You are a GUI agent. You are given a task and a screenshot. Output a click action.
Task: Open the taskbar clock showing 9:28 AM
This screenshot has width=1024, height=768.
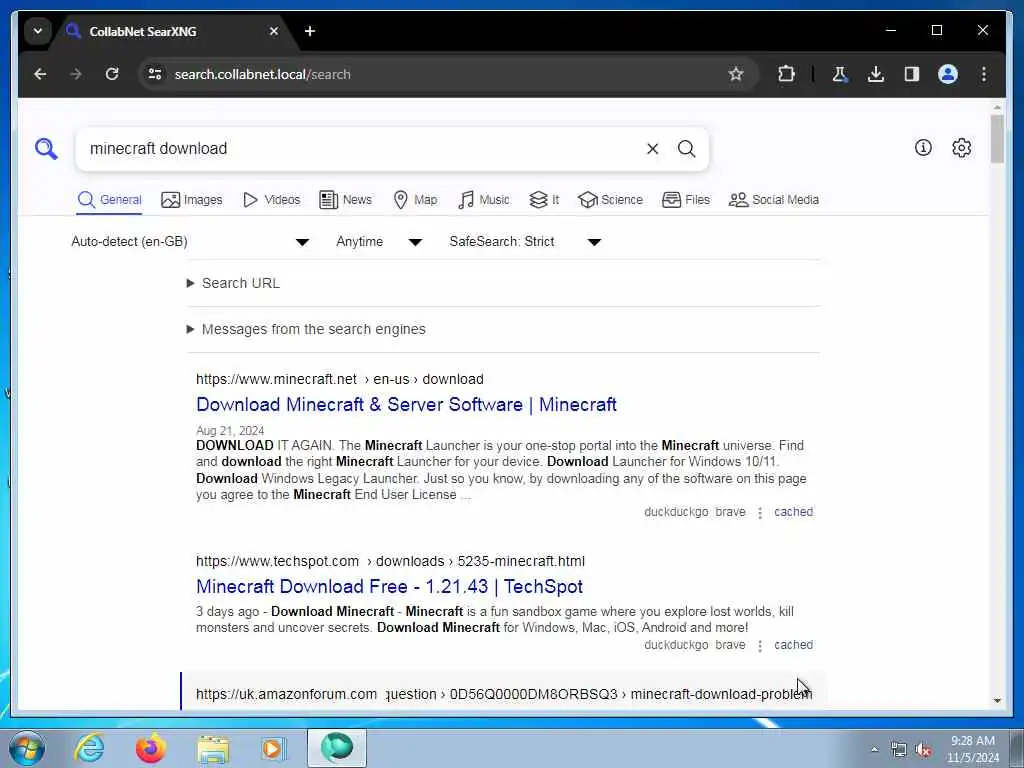(973, 749)
